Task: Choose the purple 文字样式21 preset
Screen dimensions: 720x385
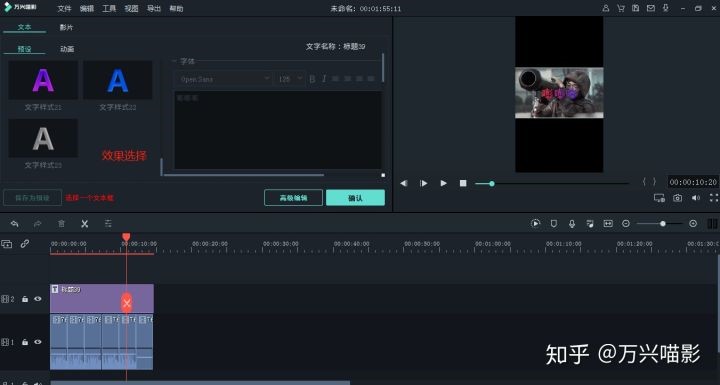Action: coord(43,81)
